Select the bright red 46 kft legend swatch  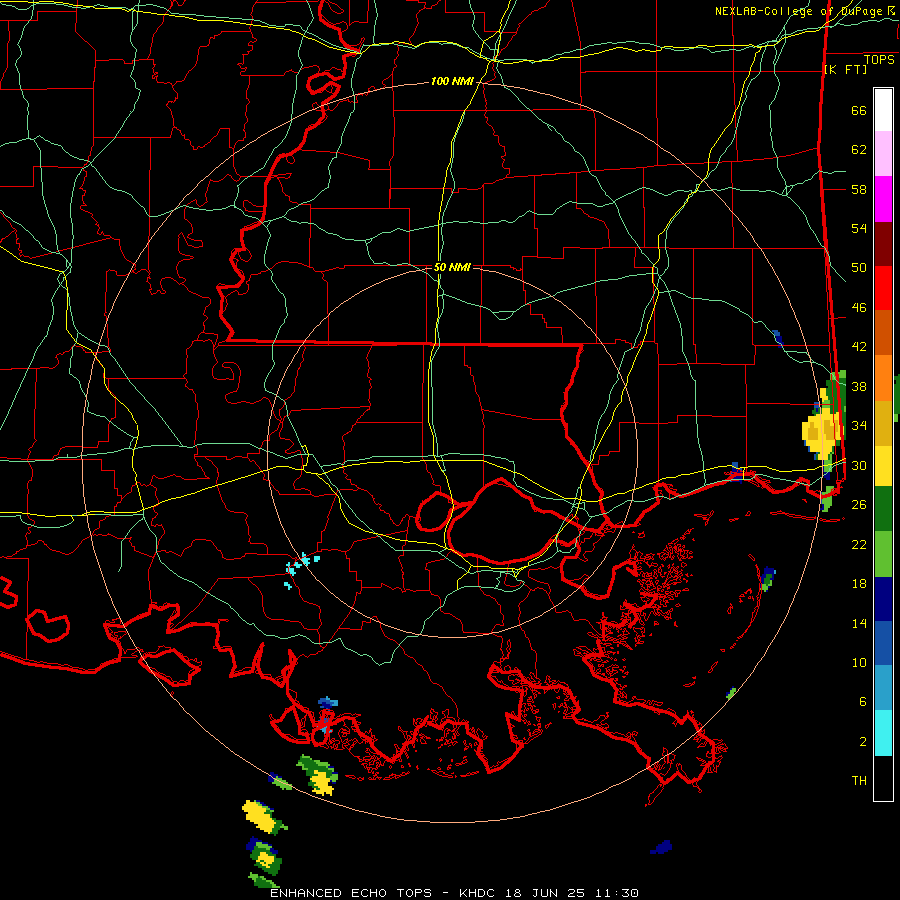pyautogui.click(x=883, y=288)
